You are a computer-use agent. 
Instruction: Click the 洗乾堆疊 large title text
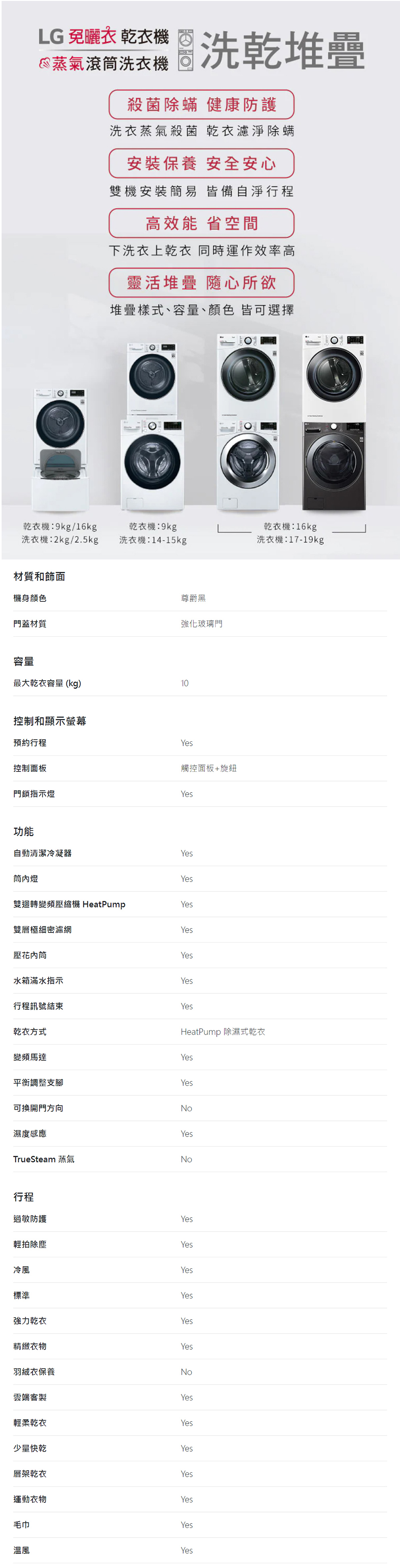(282, 51)
